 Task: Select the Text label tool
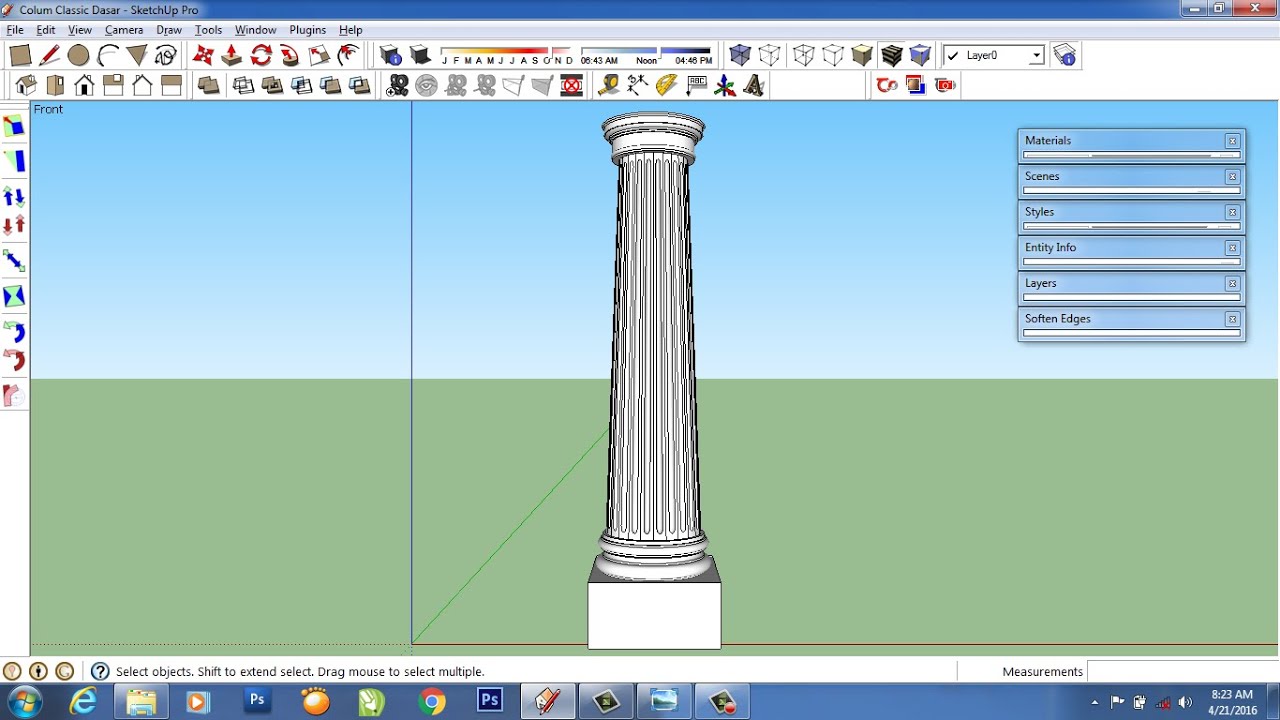696,86
